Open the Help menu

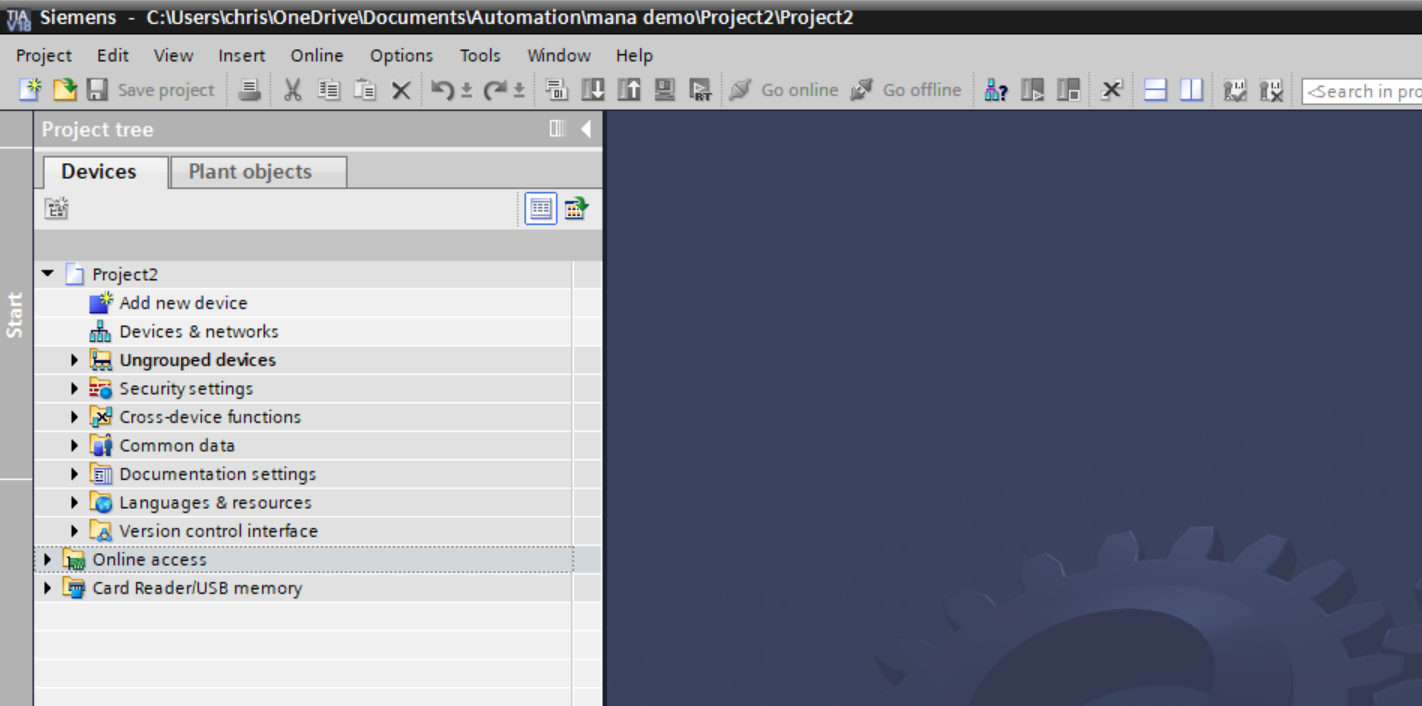(x=634, y=55)
